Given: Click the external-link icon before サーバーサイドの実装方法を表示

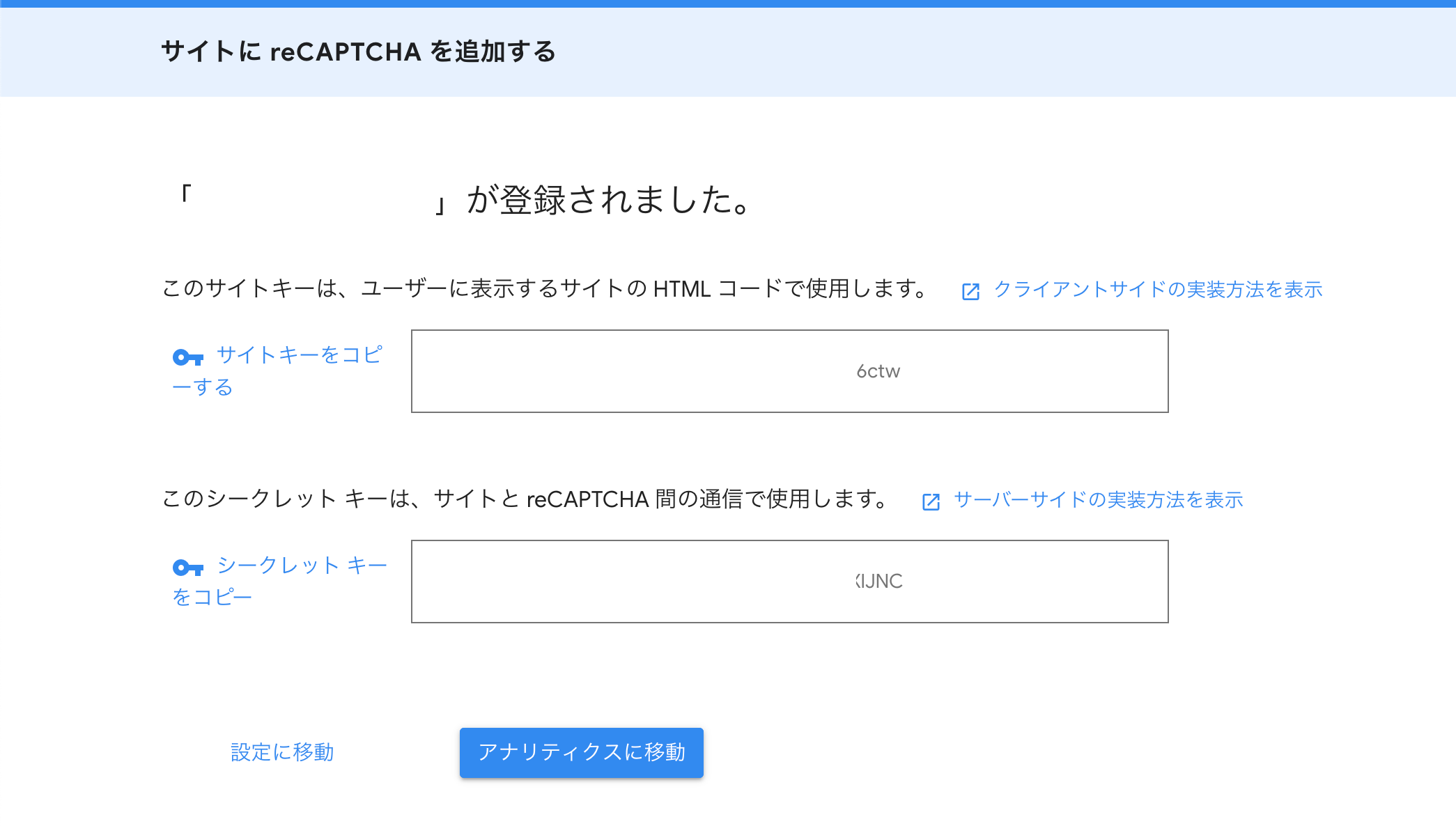Looking at the screenshot, I should (931, 501).
